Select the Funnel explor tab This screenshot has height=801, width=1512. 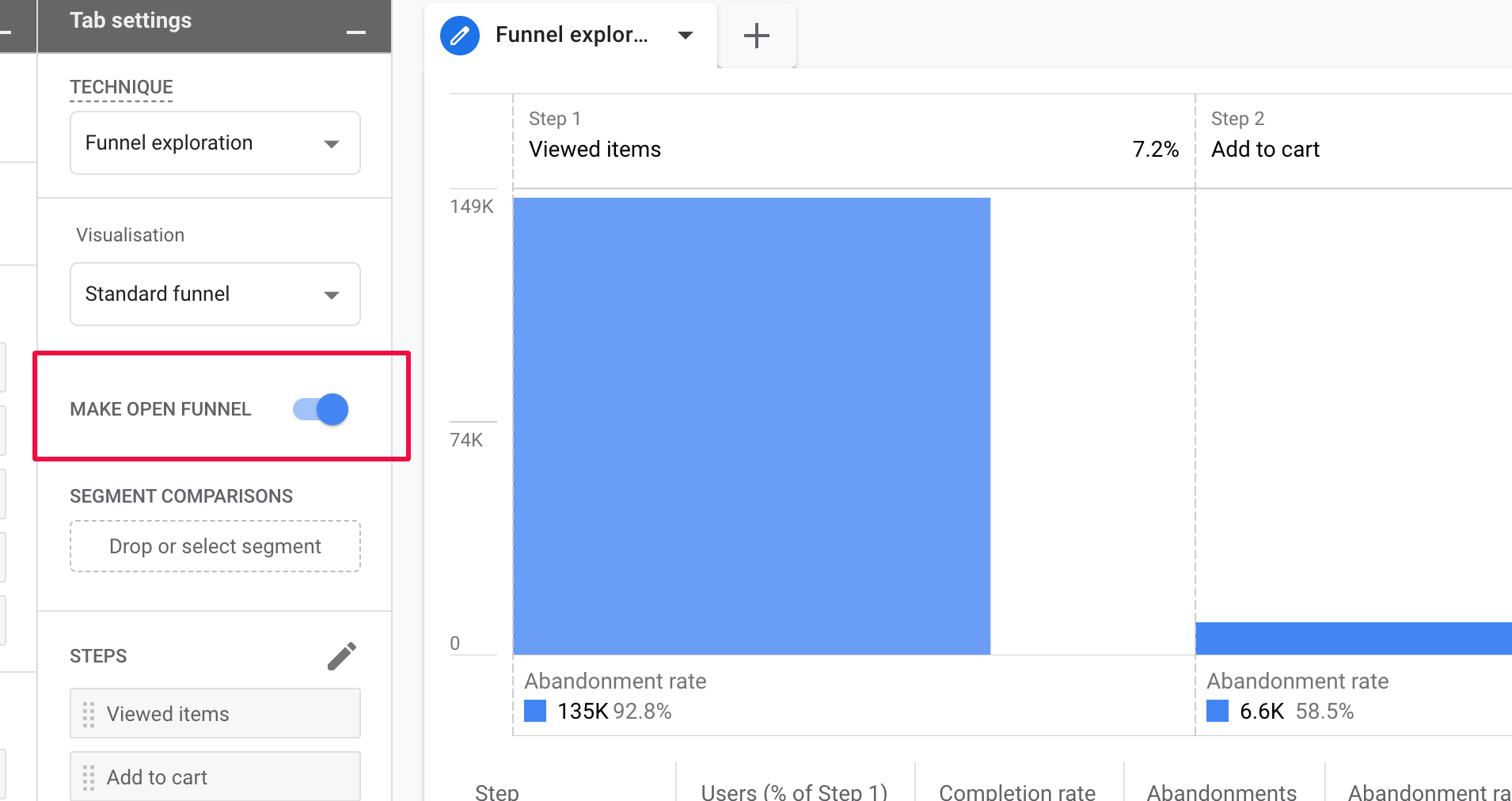click(572, 35)
